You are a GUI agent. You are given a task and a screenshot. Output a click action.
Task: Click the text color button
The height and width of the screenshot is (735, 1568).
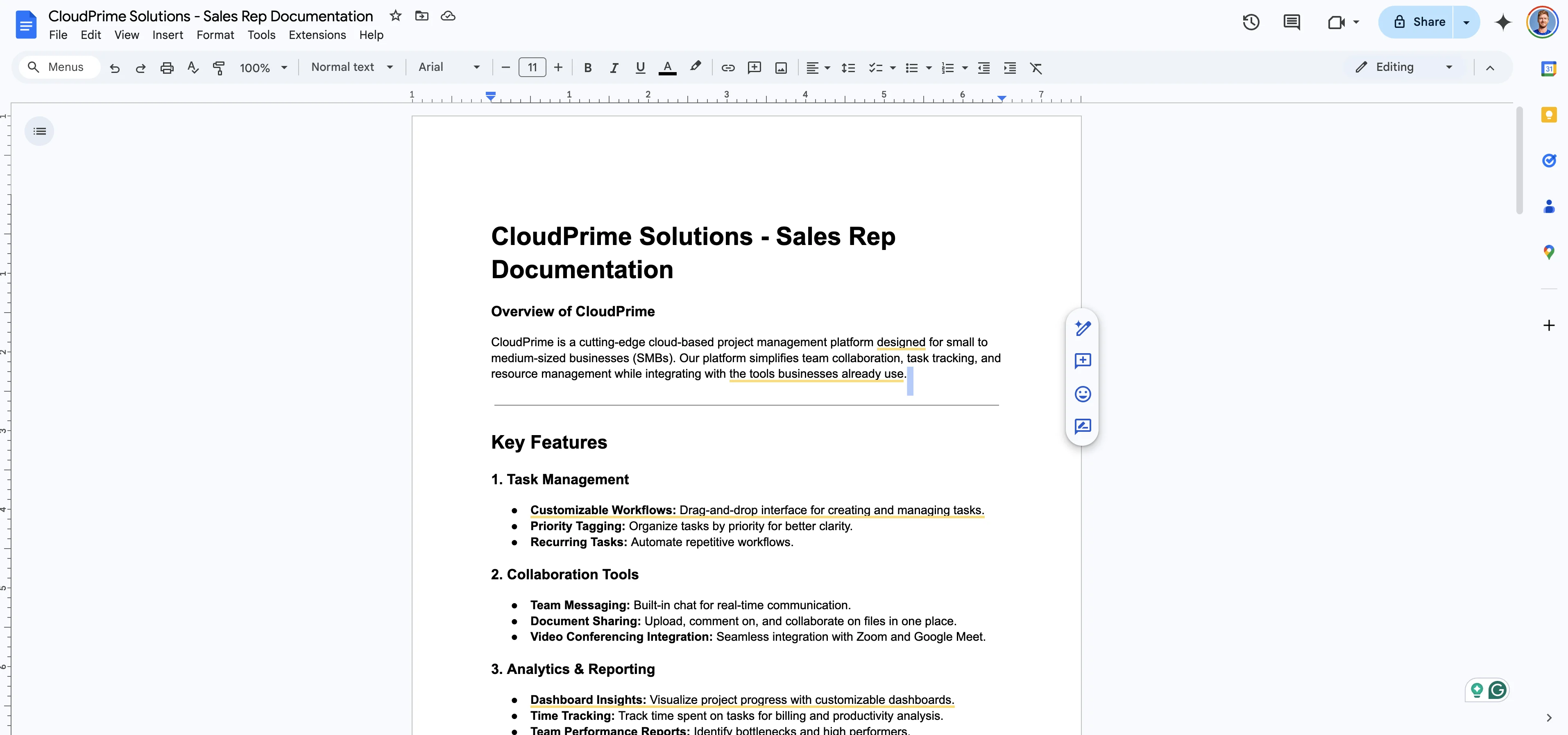coord(667,68)
